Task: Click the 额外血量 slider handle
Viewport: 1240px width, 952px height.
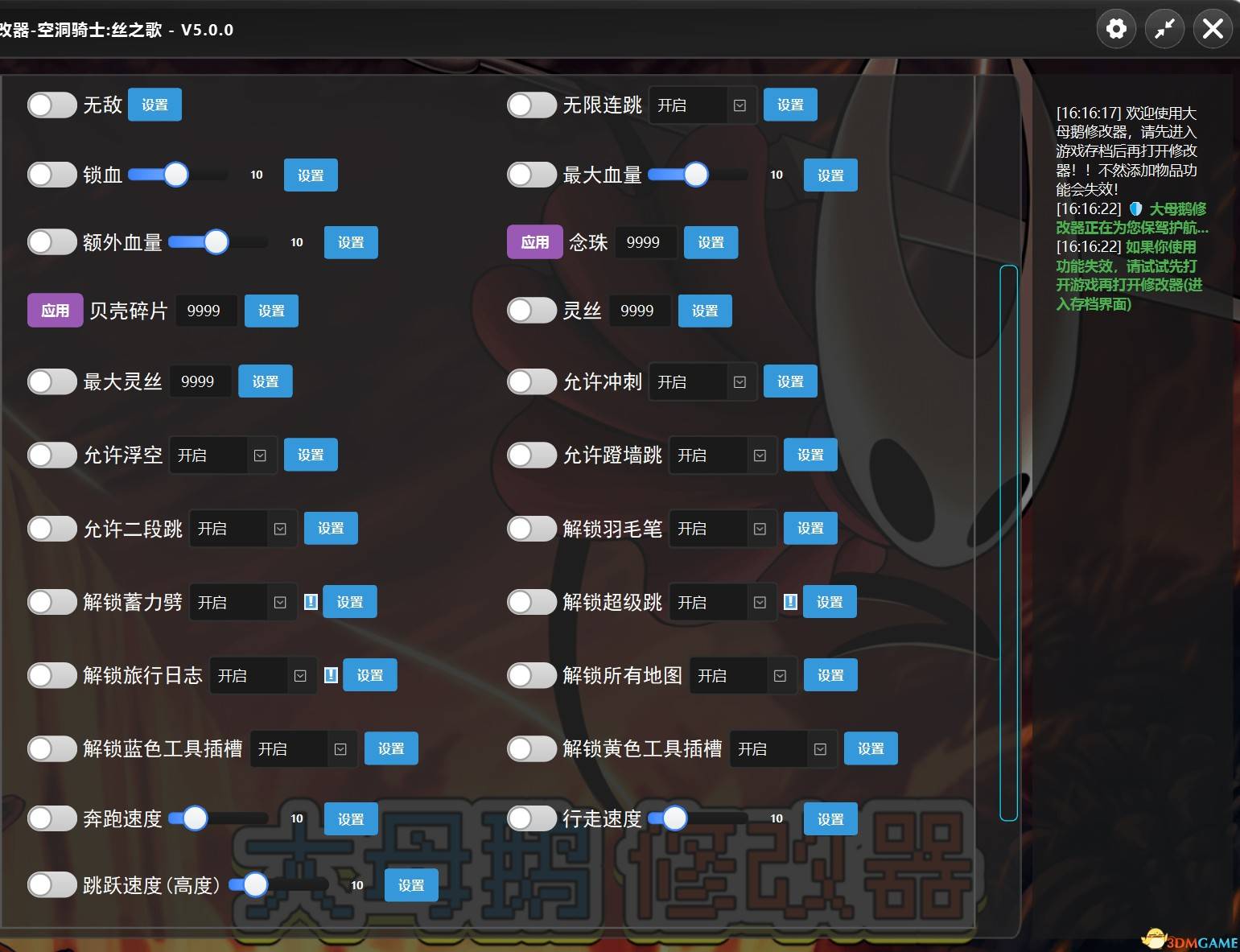Action: 216,242
